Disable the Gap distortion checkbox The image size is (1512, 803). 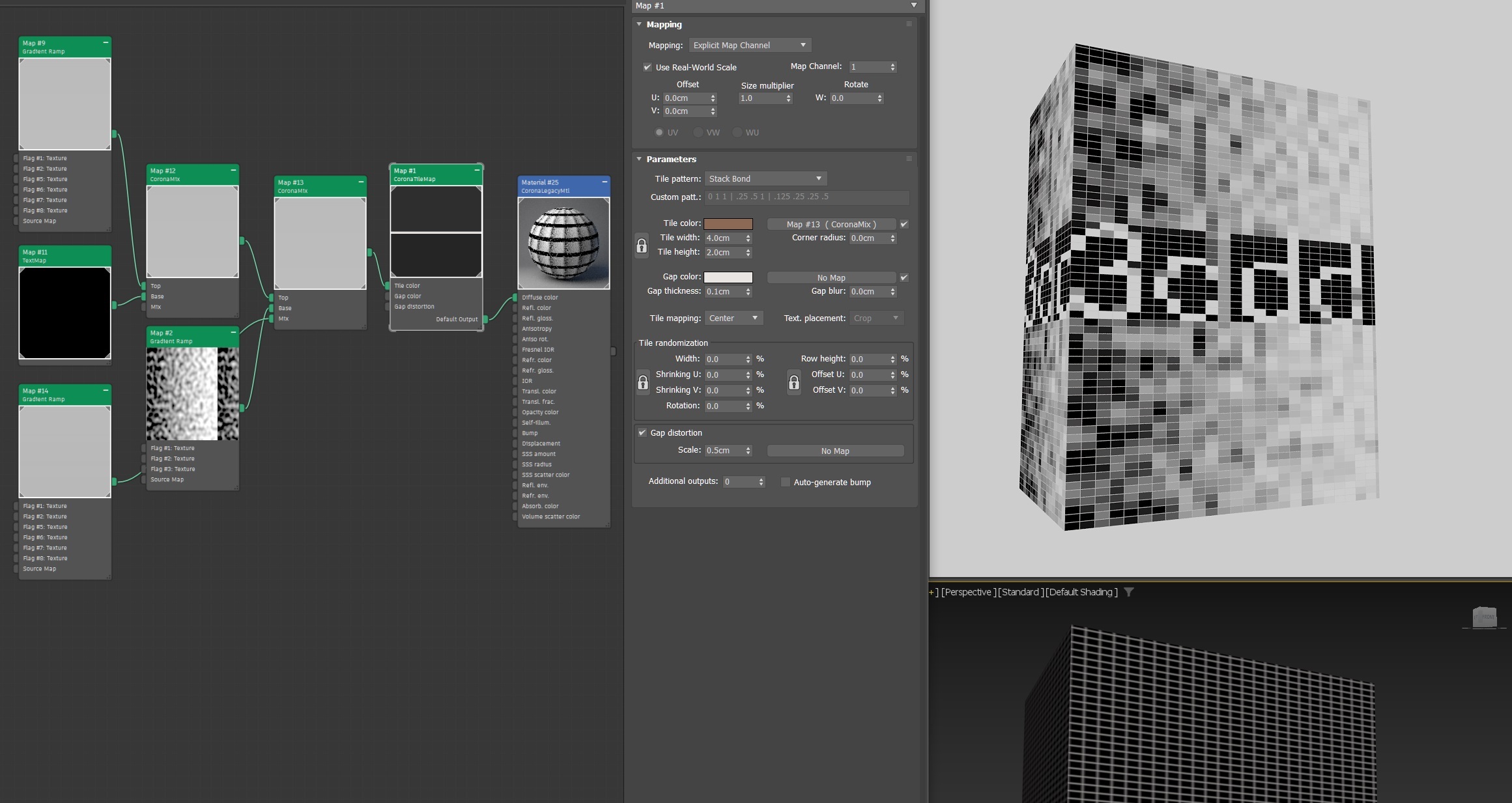tap(642, 432)
